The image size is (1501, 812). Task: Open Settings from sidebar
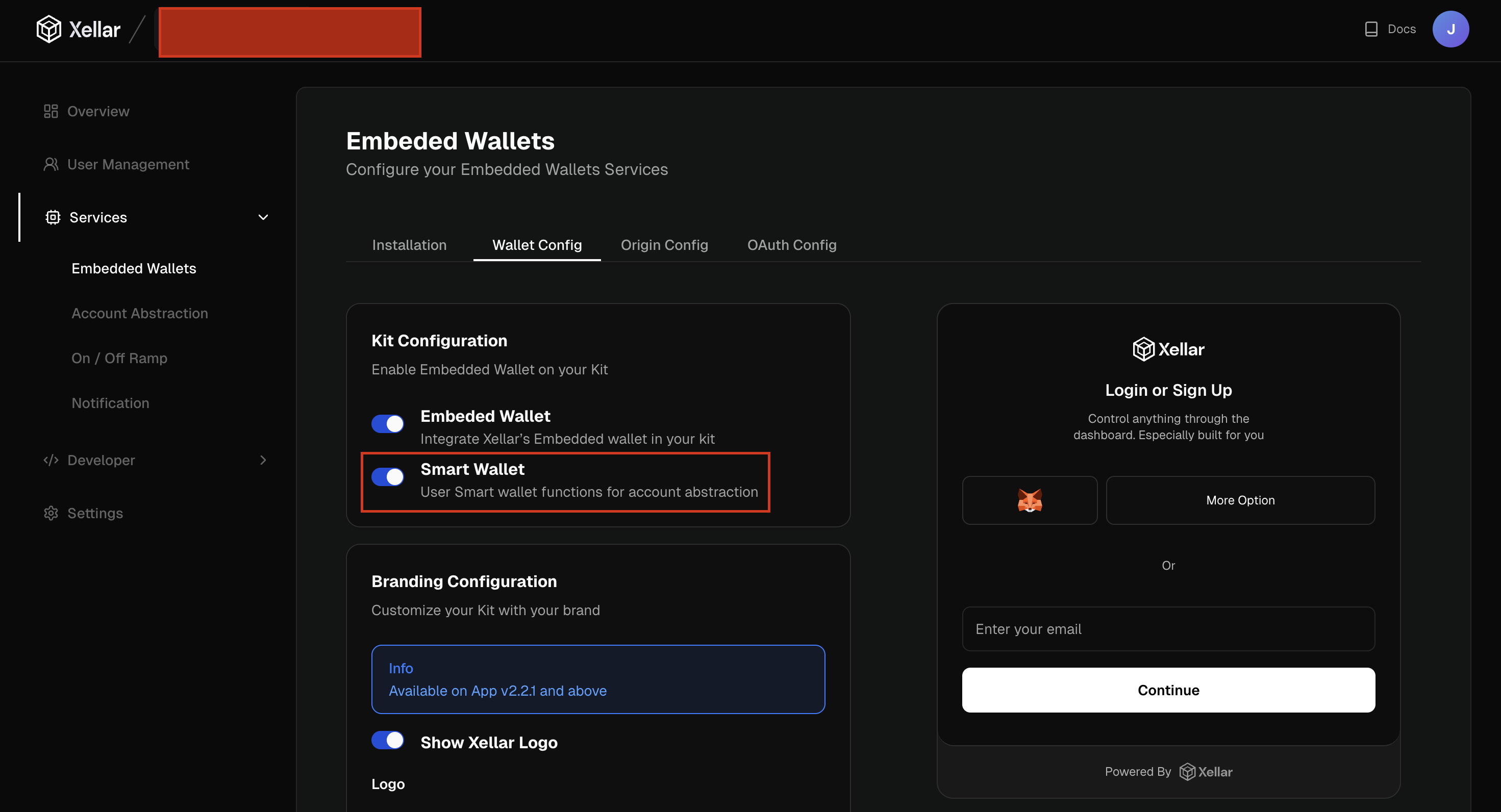[x=95, y=513]
